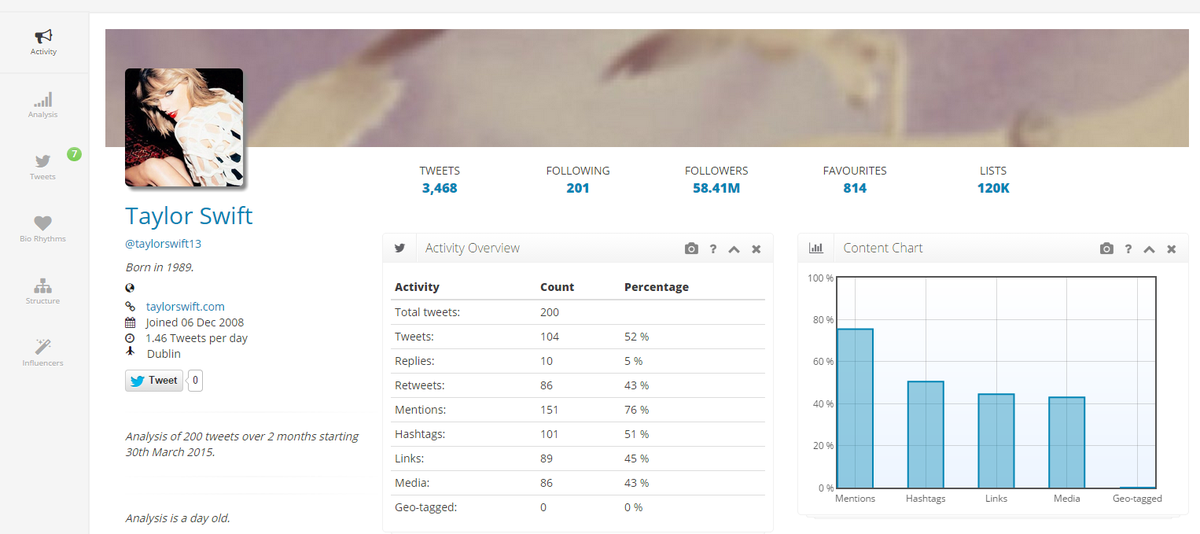Click the calendar icon beside joined date
The image size is (1200, 534).
coord(130,323)
